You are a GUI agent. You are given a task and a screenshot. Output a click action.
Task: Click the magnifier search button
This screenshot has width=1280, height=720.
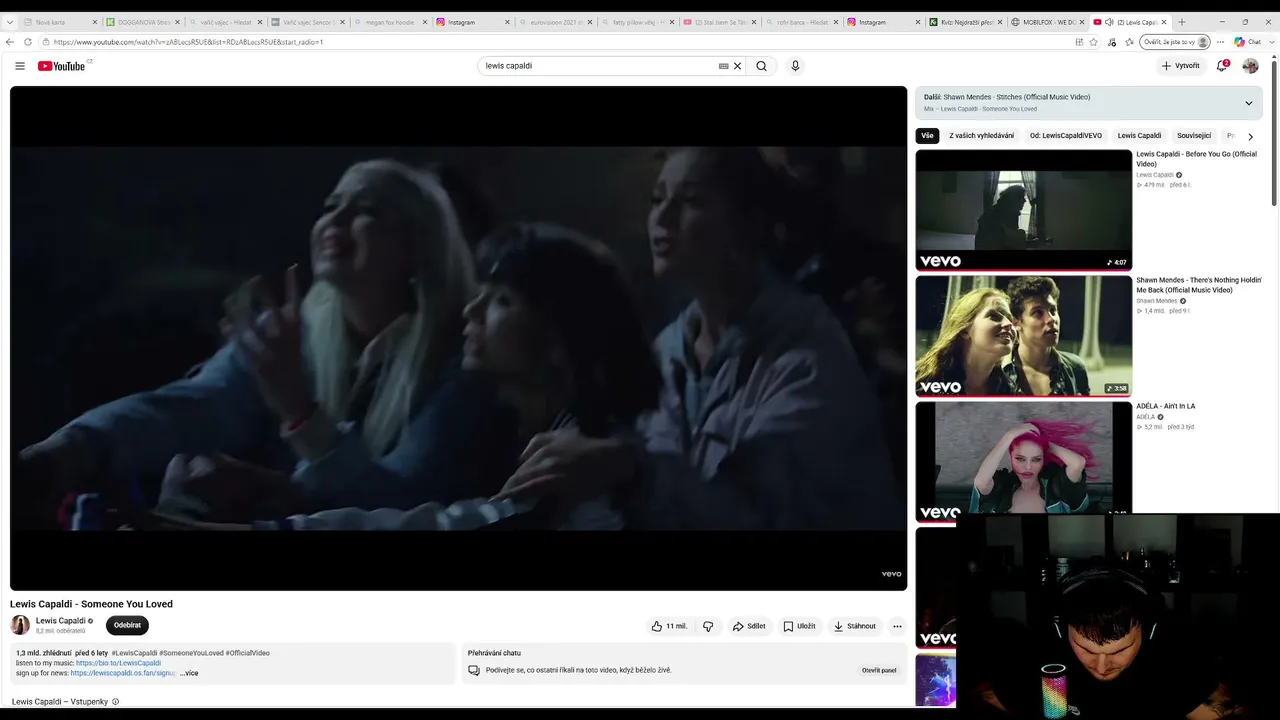(x=761, y=66)
